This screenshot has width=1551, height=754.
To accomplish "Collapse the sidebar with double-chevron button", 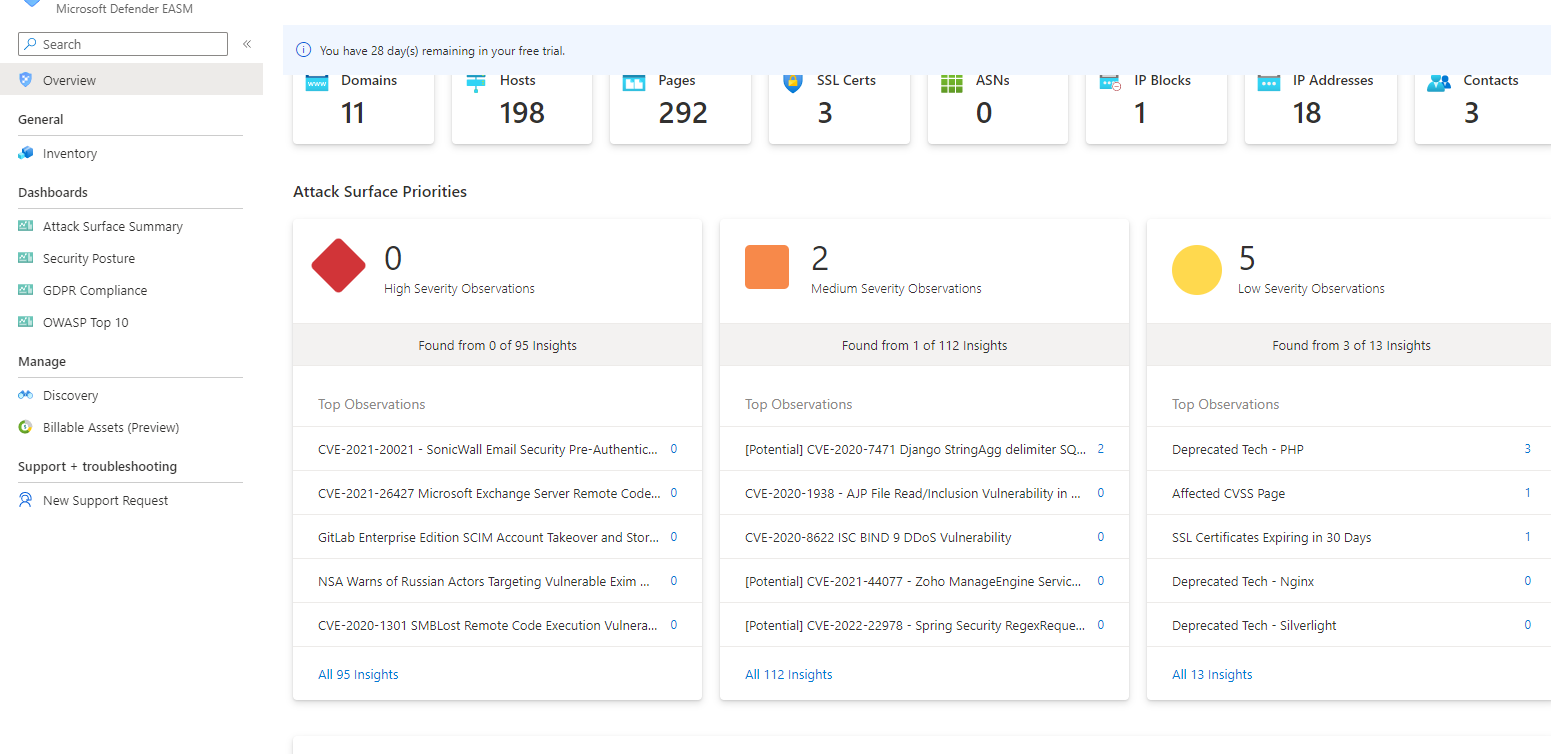I will pyautogui.click(x=247, y=44).
